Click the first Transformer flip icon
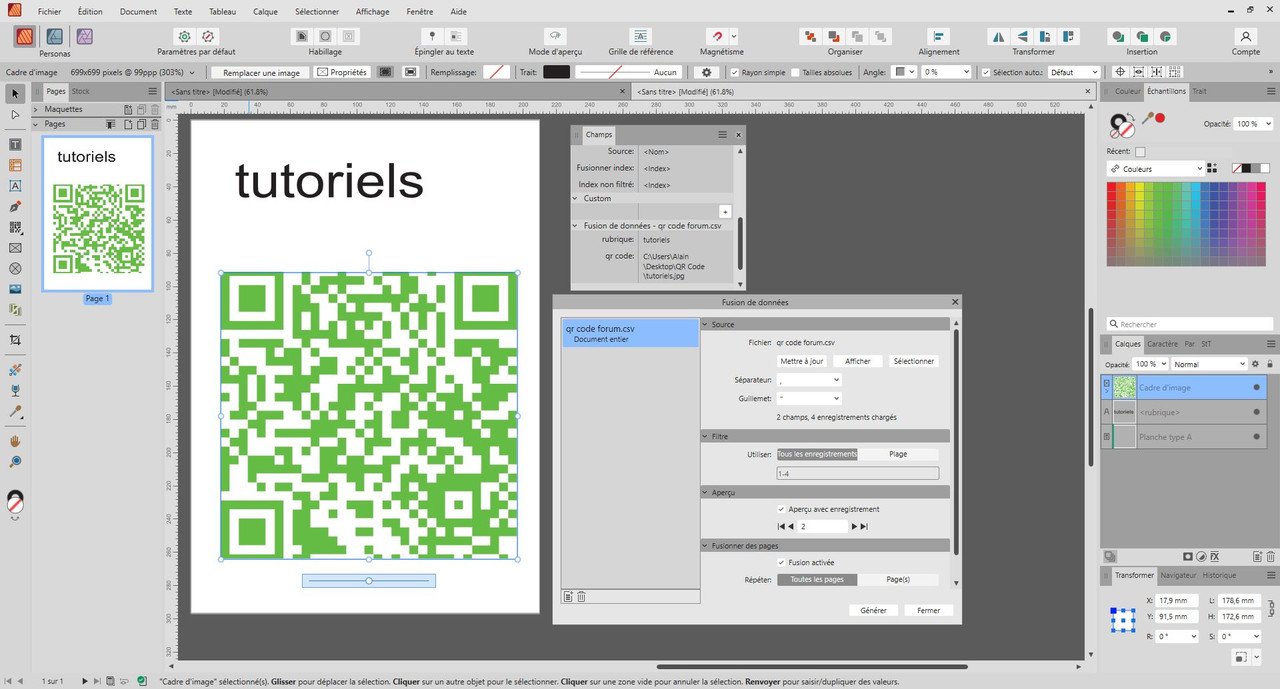1280x689 pixels. click(998, 36)
